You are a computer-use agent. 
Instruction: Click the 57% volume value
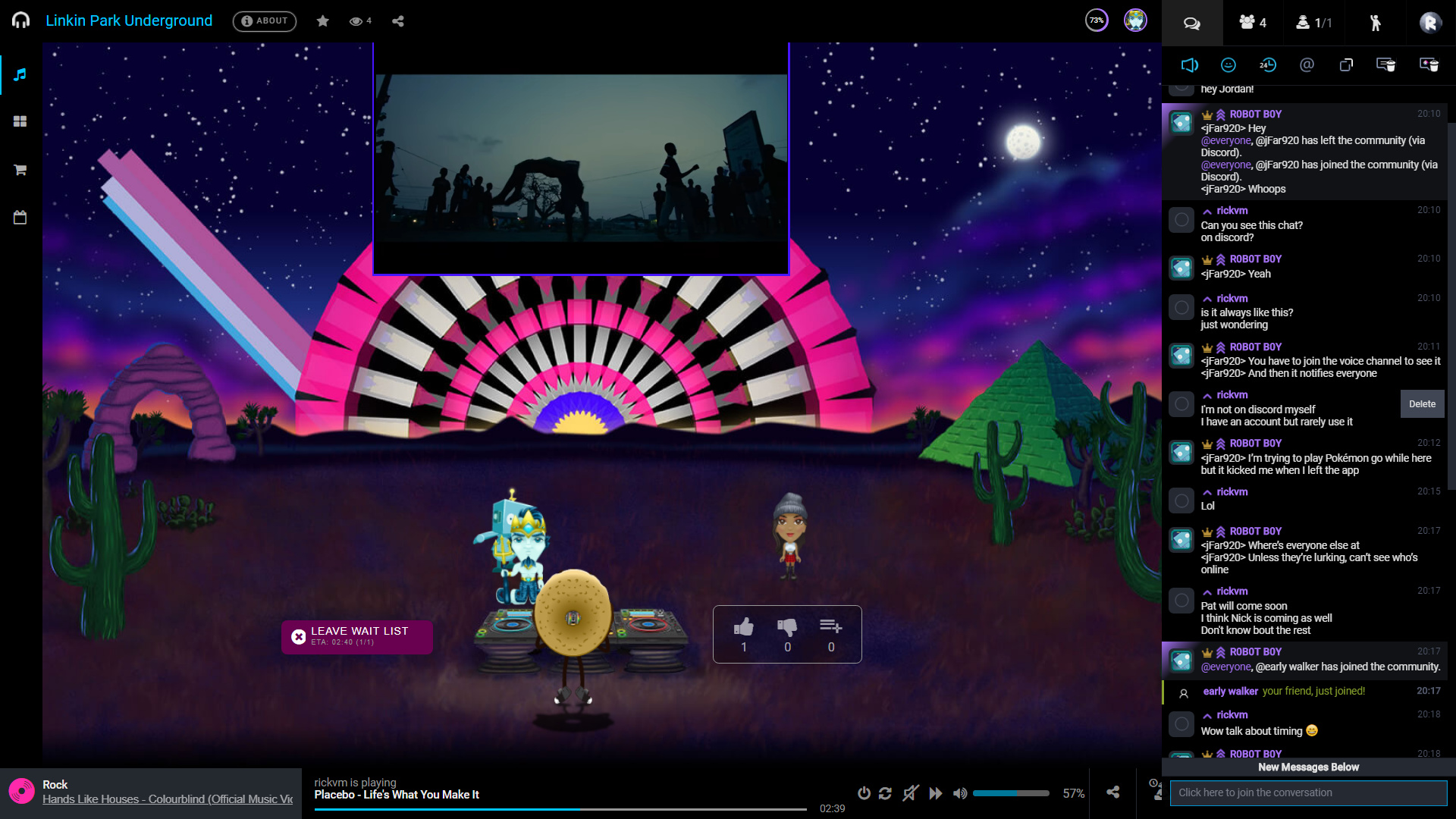point(1073,793)
